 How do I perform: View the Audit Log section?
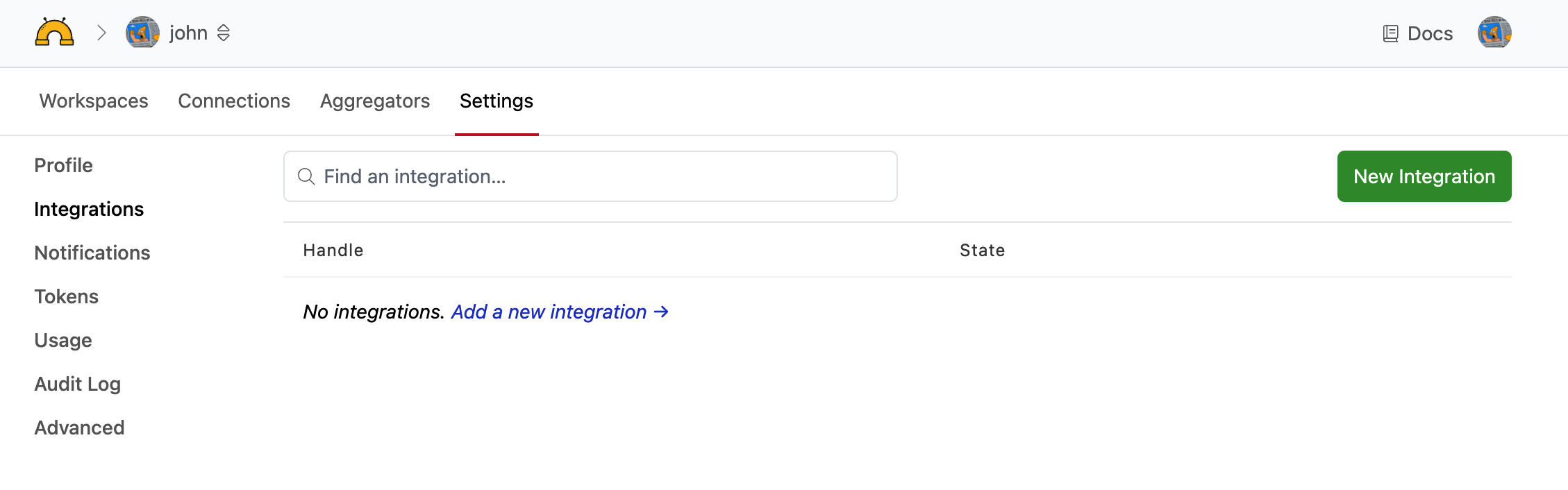tap(78, 384)
